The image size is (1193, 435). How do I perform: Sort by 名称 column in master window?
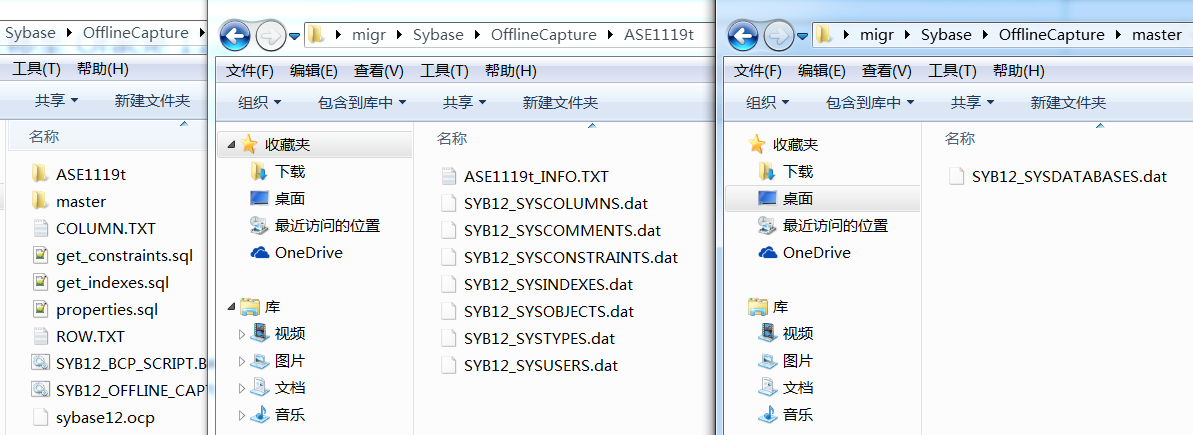point(960,138)
